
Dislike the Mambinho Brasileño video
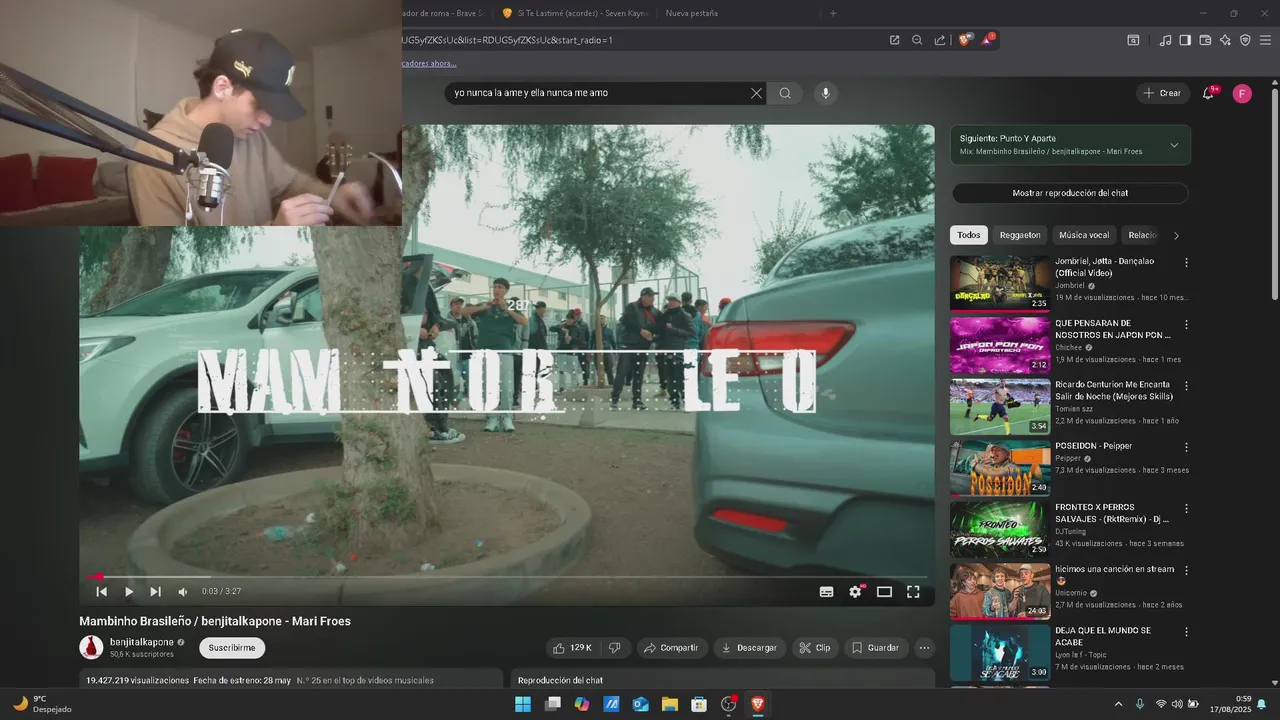614,648
